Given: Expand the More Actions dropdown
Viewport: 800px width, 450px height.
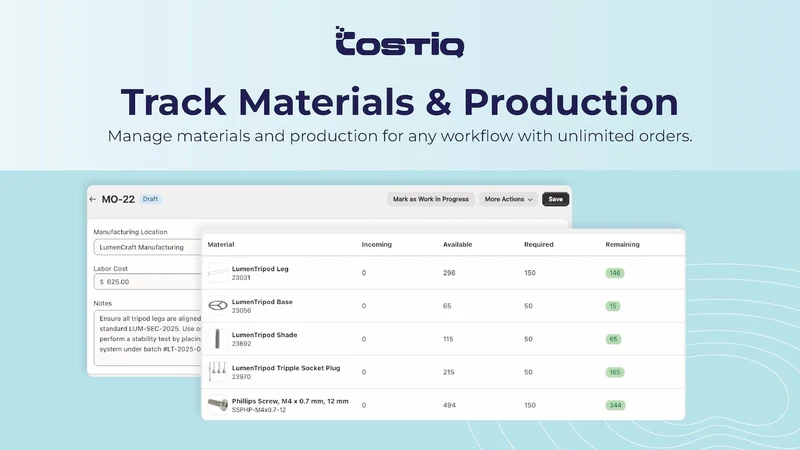Looking at the screenshot, I should [x=508, y=199].
